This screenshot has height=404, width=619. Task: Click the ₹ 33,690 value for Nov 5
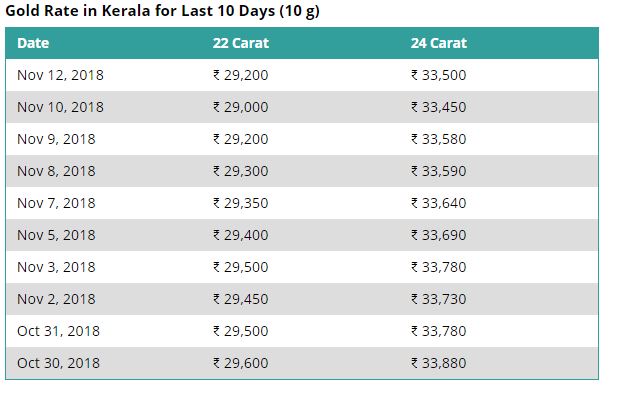(439, 235)
